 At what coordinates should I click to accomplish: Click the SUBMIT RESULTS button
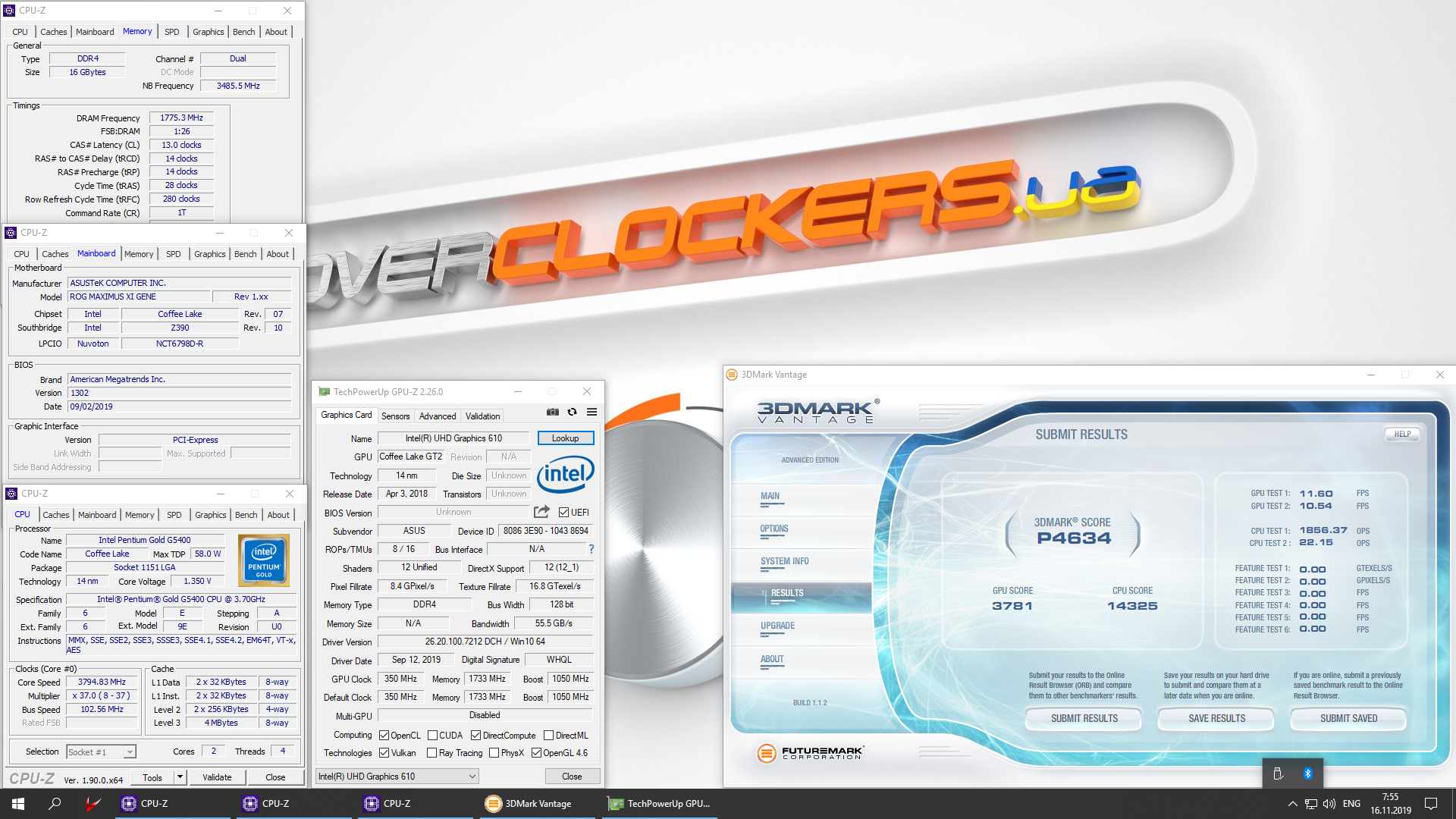click(1084, 719)
